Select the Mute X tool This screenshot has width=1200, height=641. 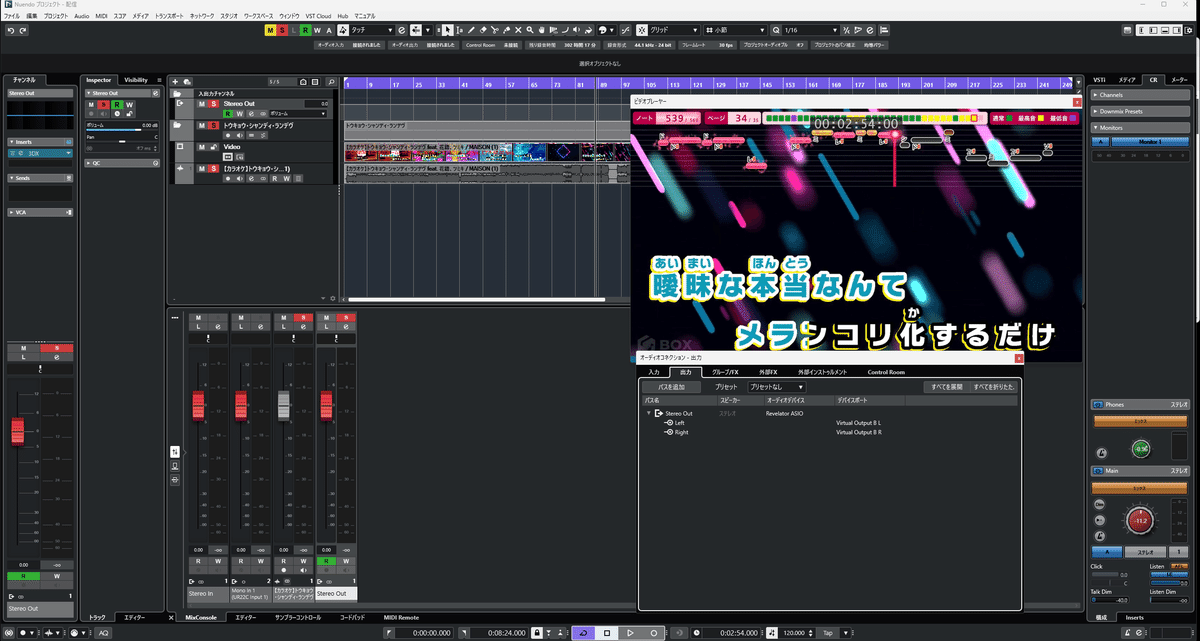(518, 31)
